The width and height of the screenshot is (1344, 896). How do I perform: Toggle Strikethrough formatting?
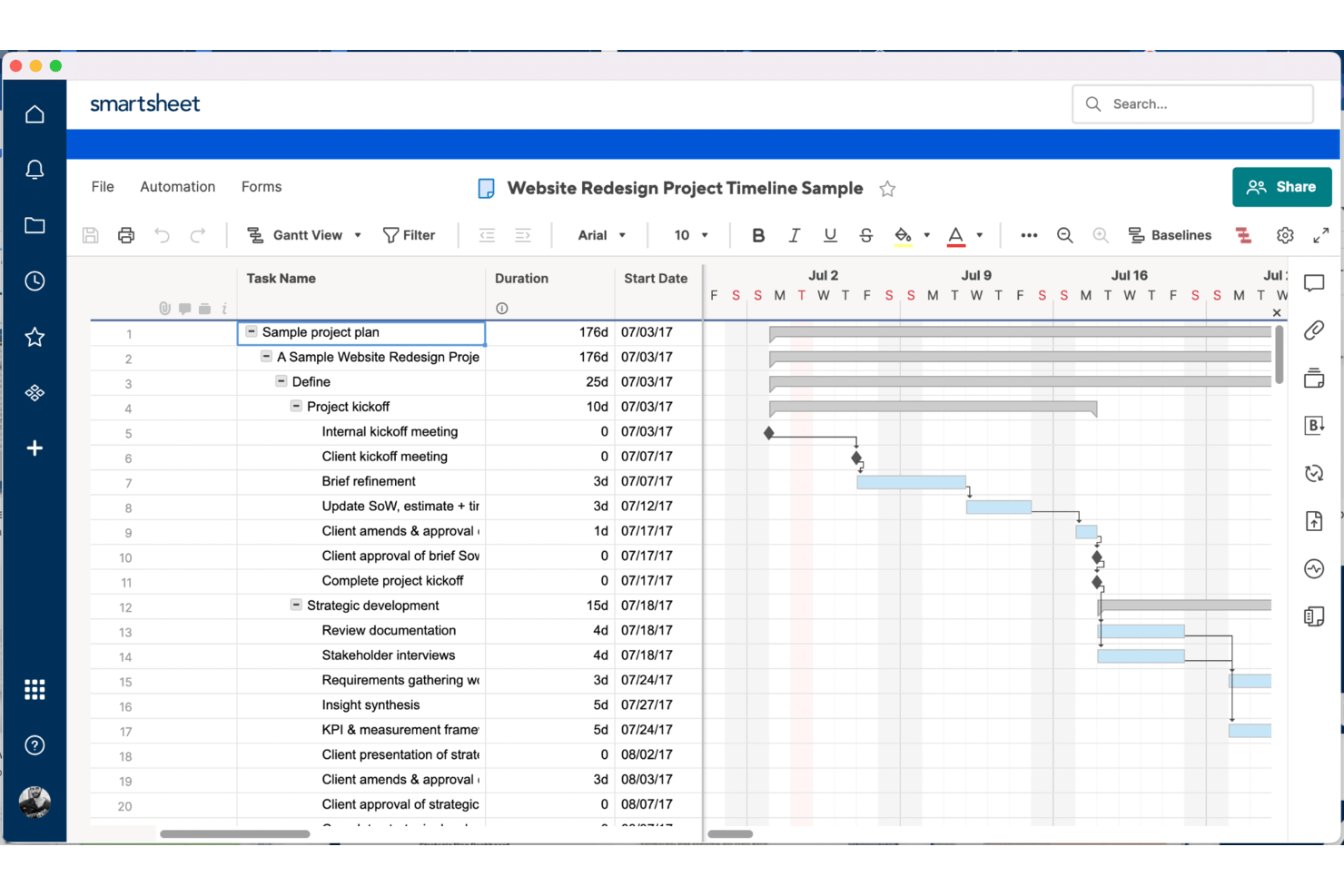tap(866, 235)
